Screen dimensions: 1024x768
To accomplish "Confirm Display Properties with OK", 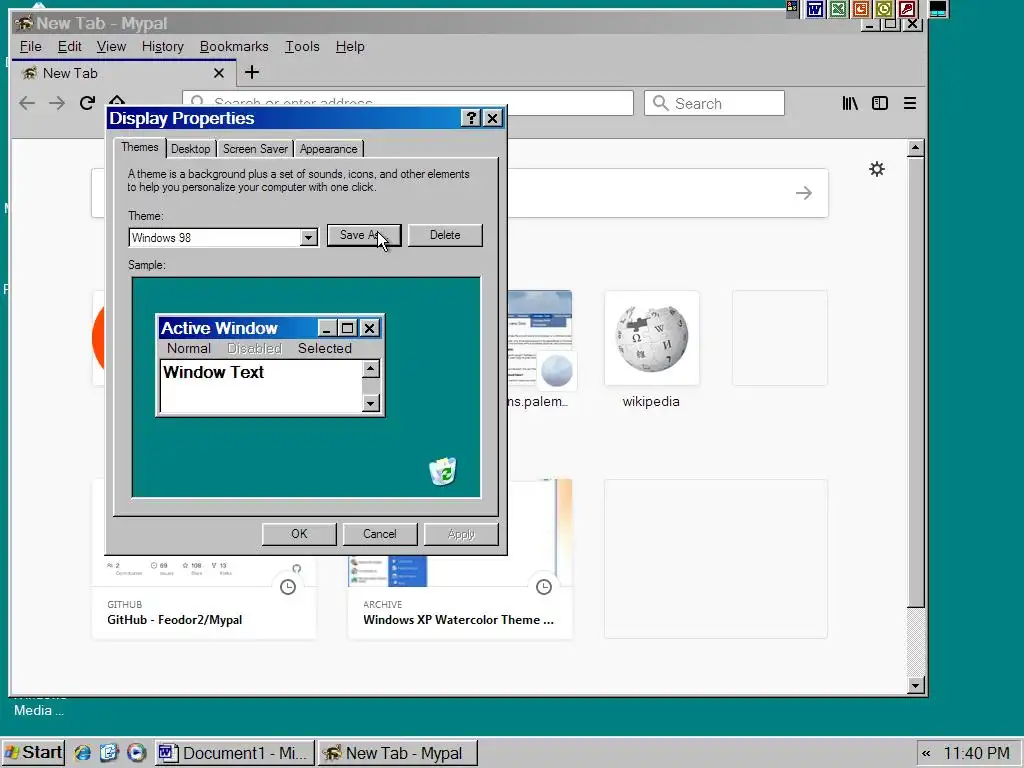I will [299, 534].
